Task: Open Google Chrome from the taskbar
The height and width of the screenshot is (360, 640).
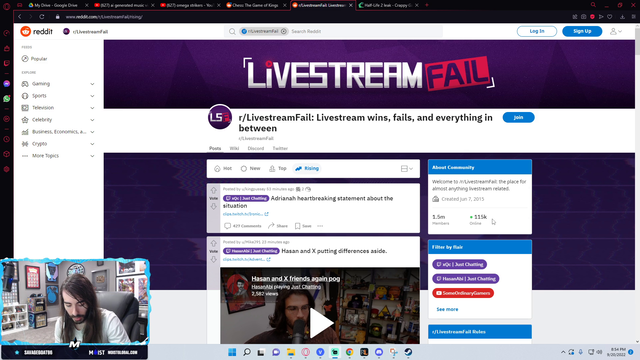Action: pos(349,352)
